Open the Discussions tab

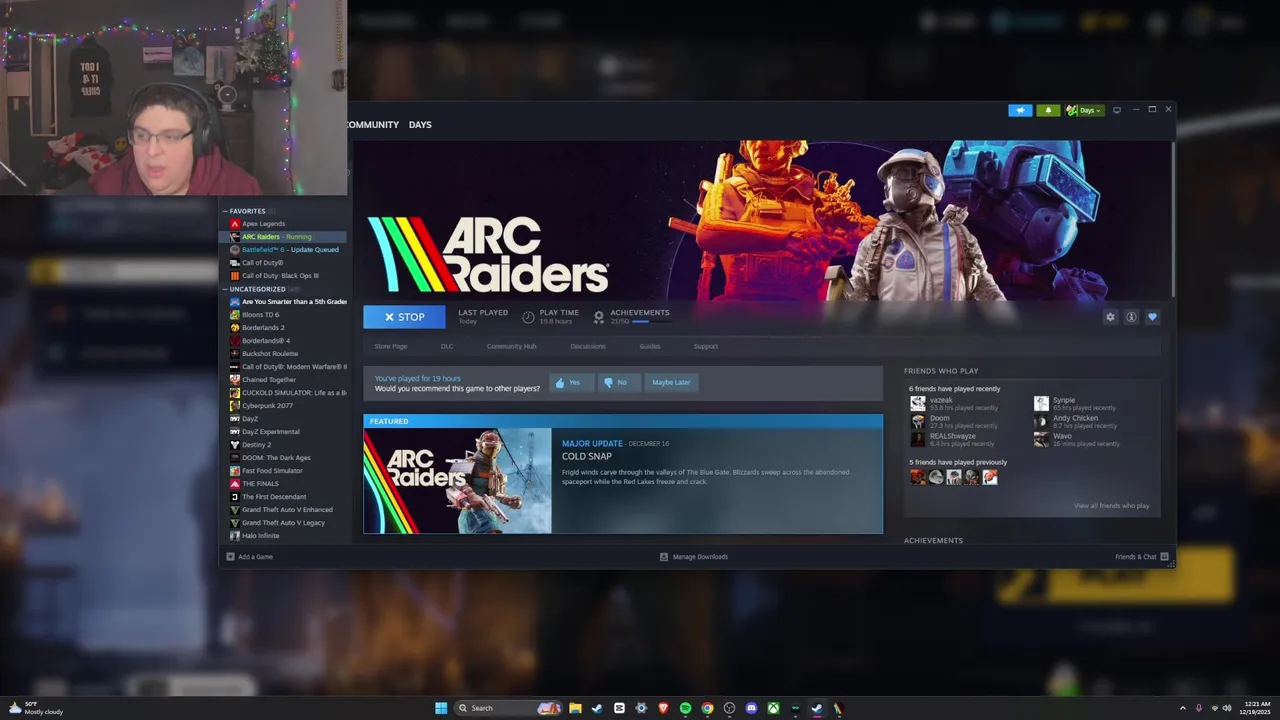point(588,346)
